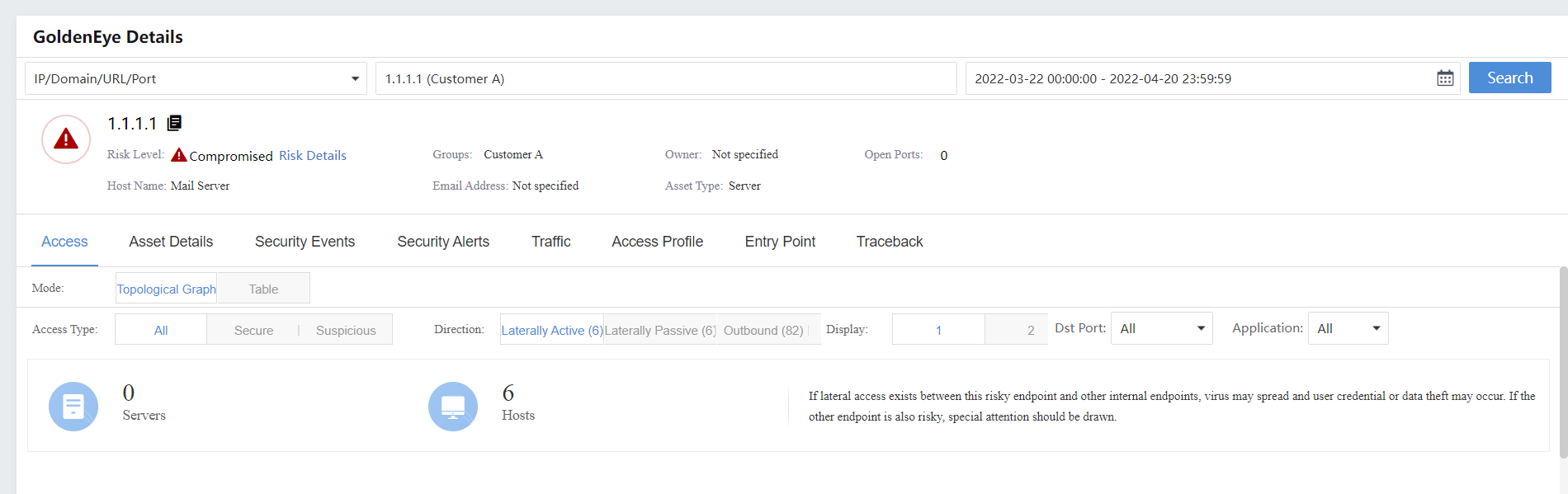Click the blue Servers document icon
The image size is (1568, 494).
[x=73, y=406]
